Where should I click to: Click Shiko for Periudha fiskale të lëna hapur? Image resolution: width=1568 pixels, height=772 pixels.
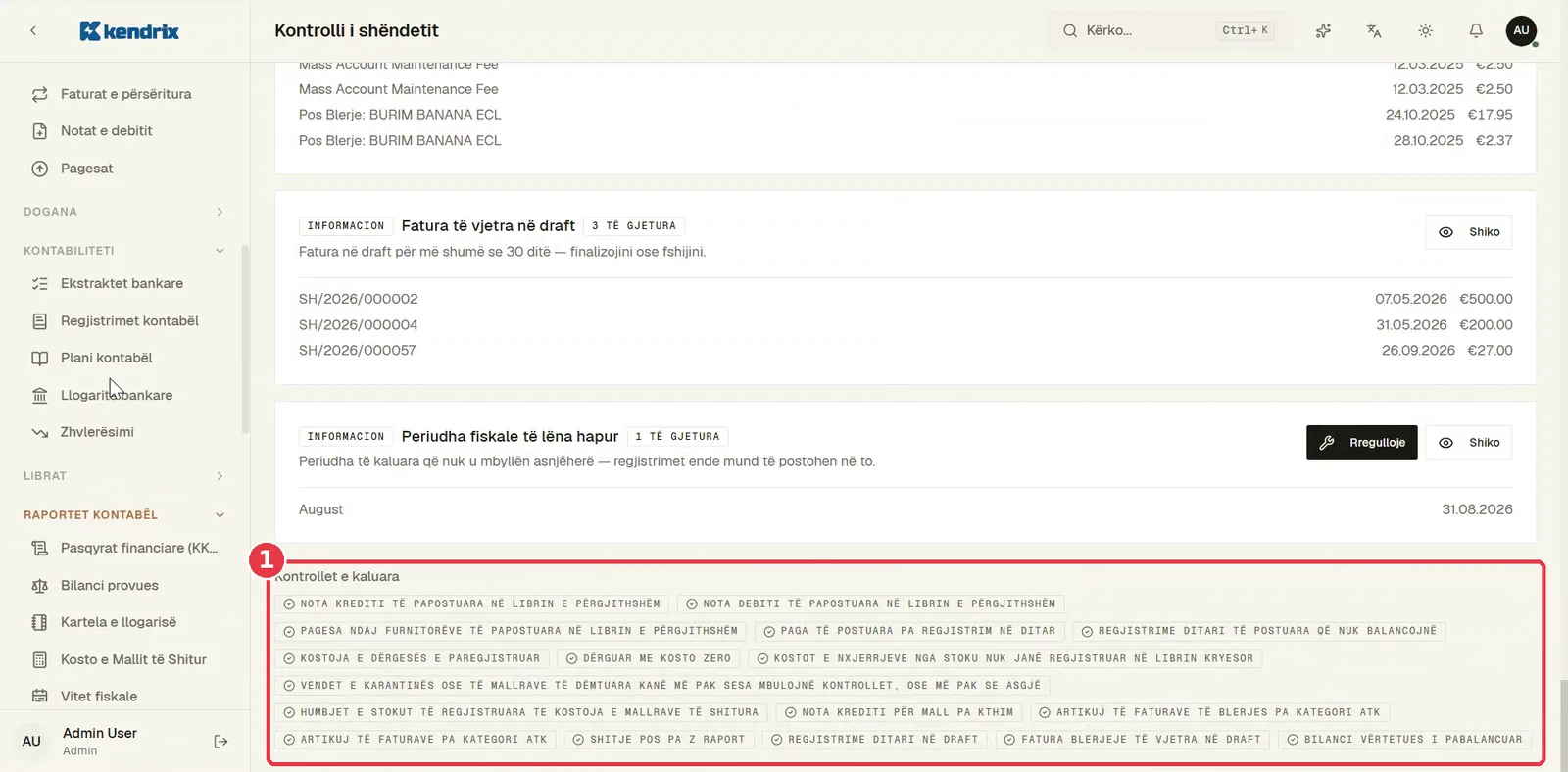tap(1468, 443)
